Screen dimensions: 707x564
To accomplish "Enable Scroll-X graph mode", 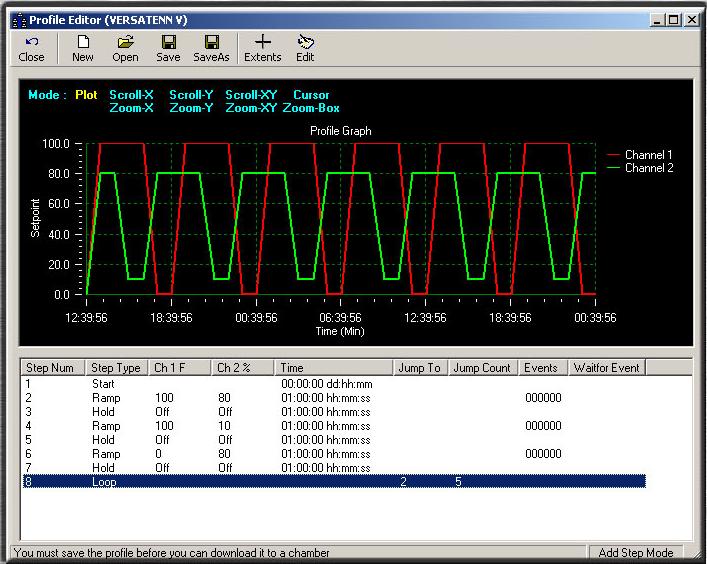I will (x=132, y=95).
